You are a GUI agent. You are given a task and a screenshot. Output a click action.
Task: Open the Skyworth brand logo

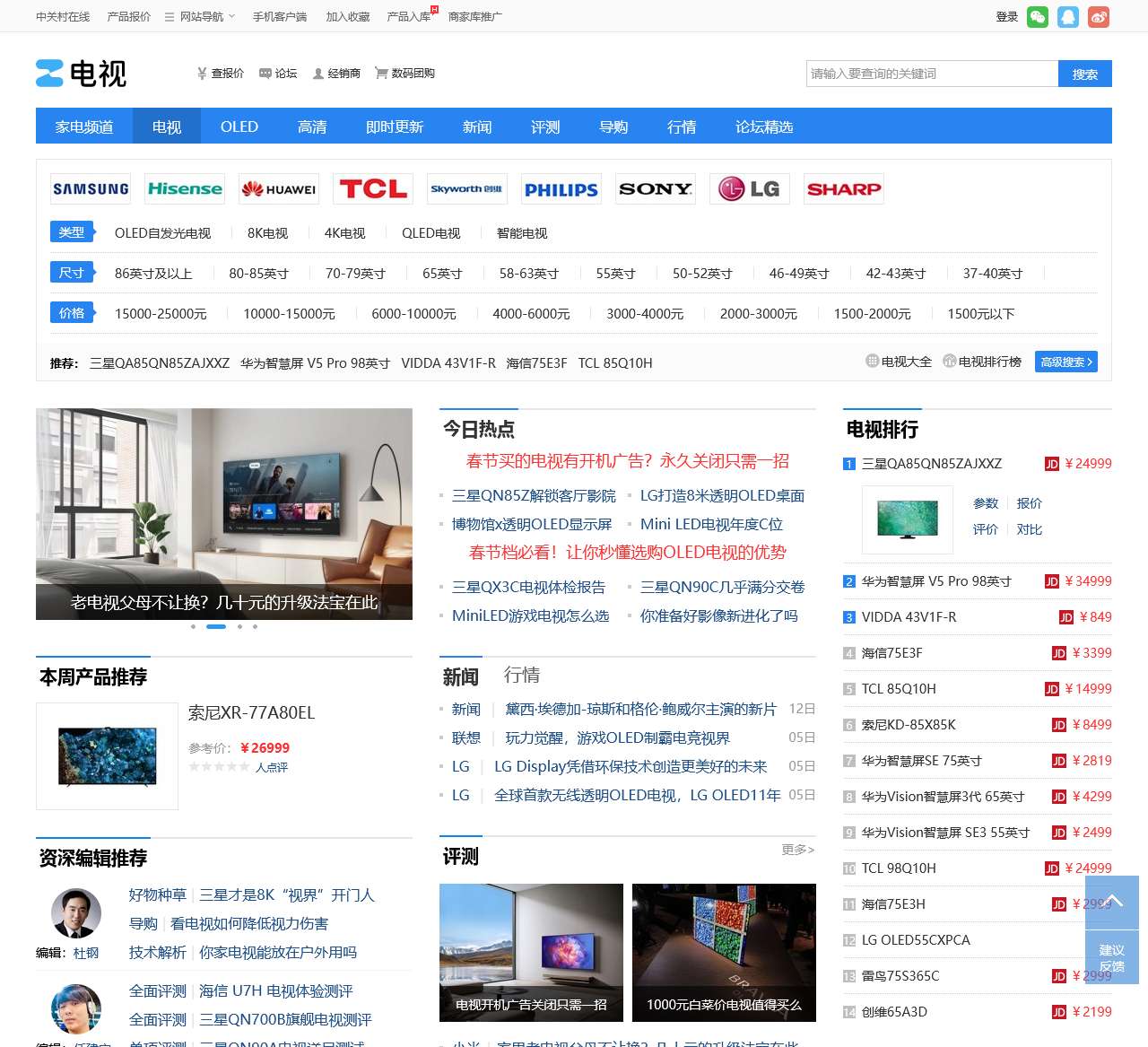(467, 189)
